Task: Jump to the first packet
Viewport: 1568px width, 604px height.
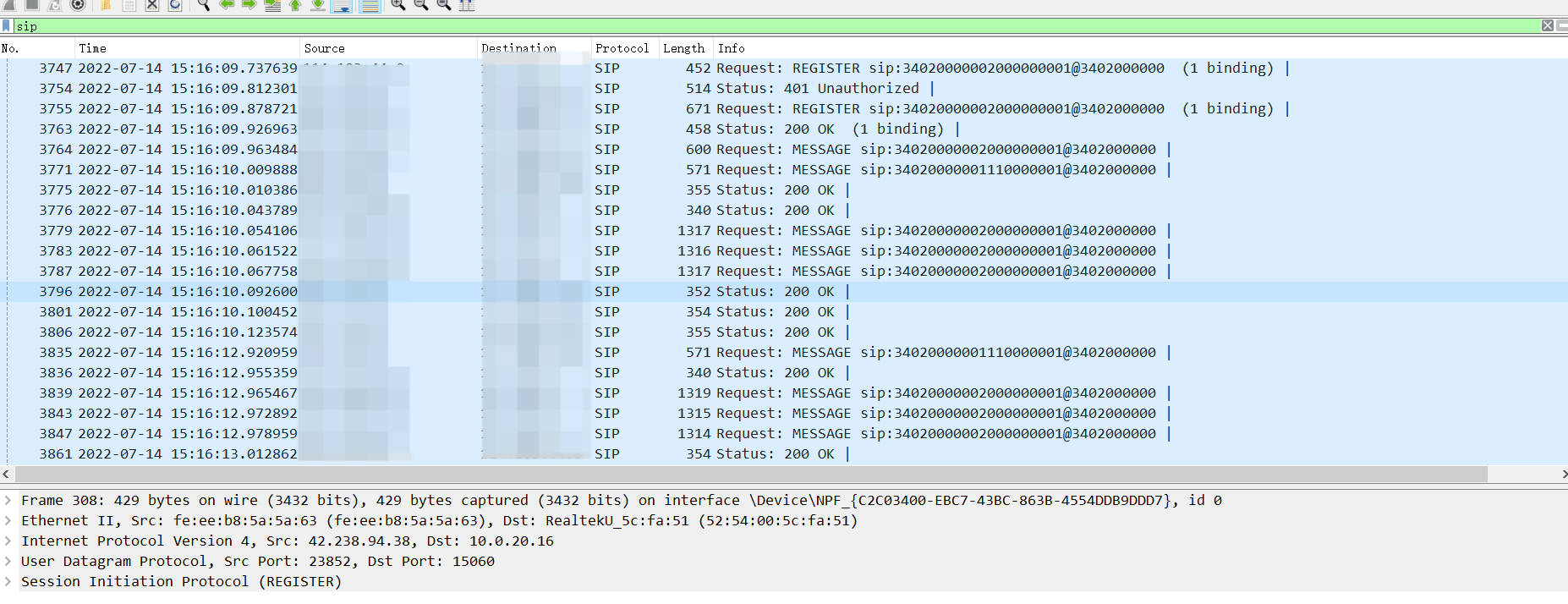Action: (x=295, y=4)
